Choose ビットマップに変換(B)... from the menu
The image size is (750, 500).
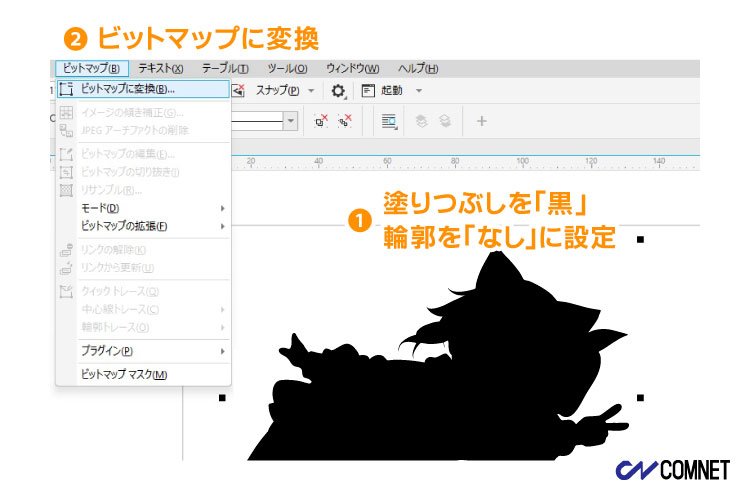coord(143,89)
